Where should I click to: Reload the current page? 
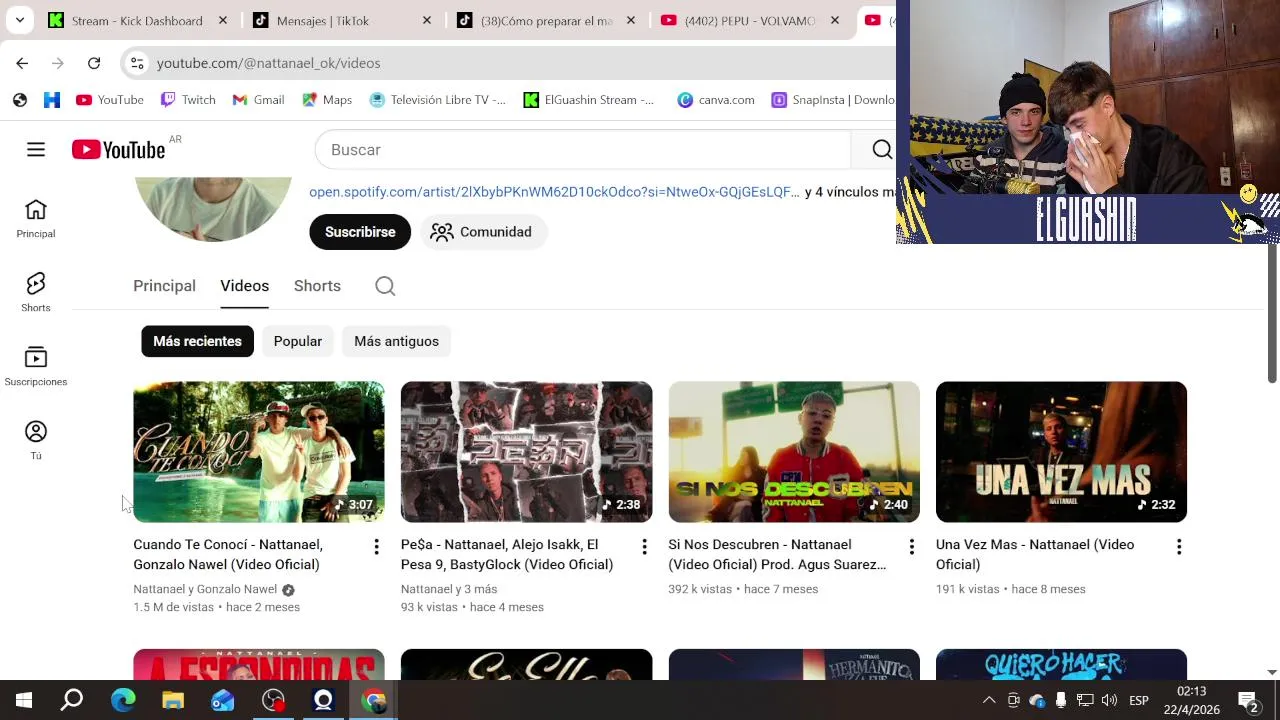(x=94, y=63)
